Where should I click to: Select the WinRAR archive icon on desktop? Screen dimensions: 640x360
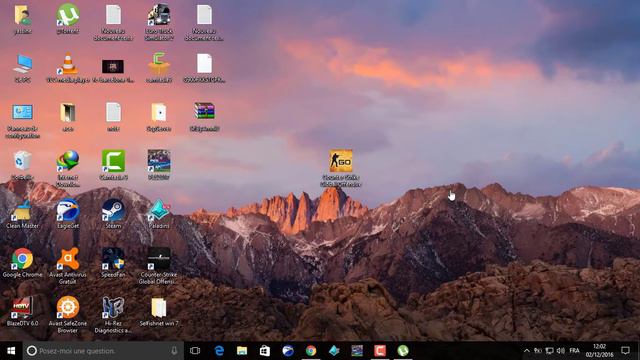point(204,111)
